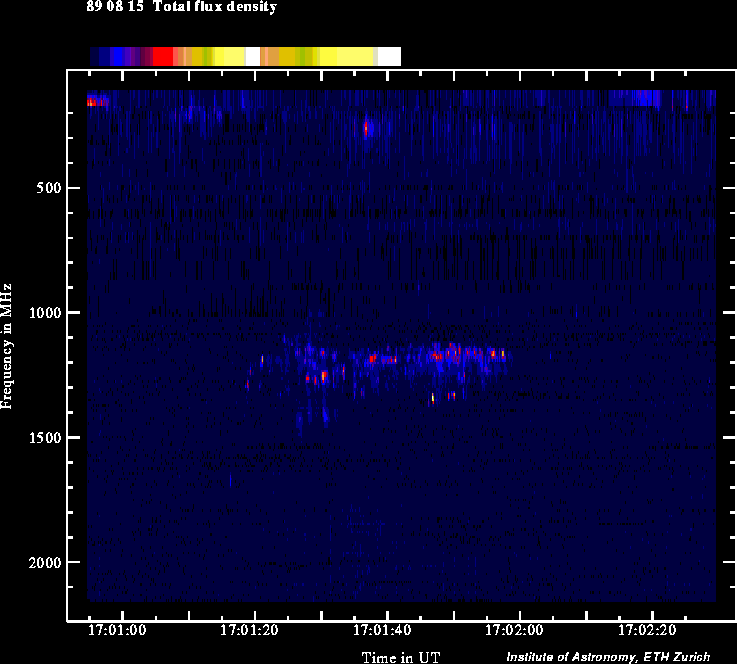
Task: Click the 17:02:20 time tick label
Action: point(647,630)
